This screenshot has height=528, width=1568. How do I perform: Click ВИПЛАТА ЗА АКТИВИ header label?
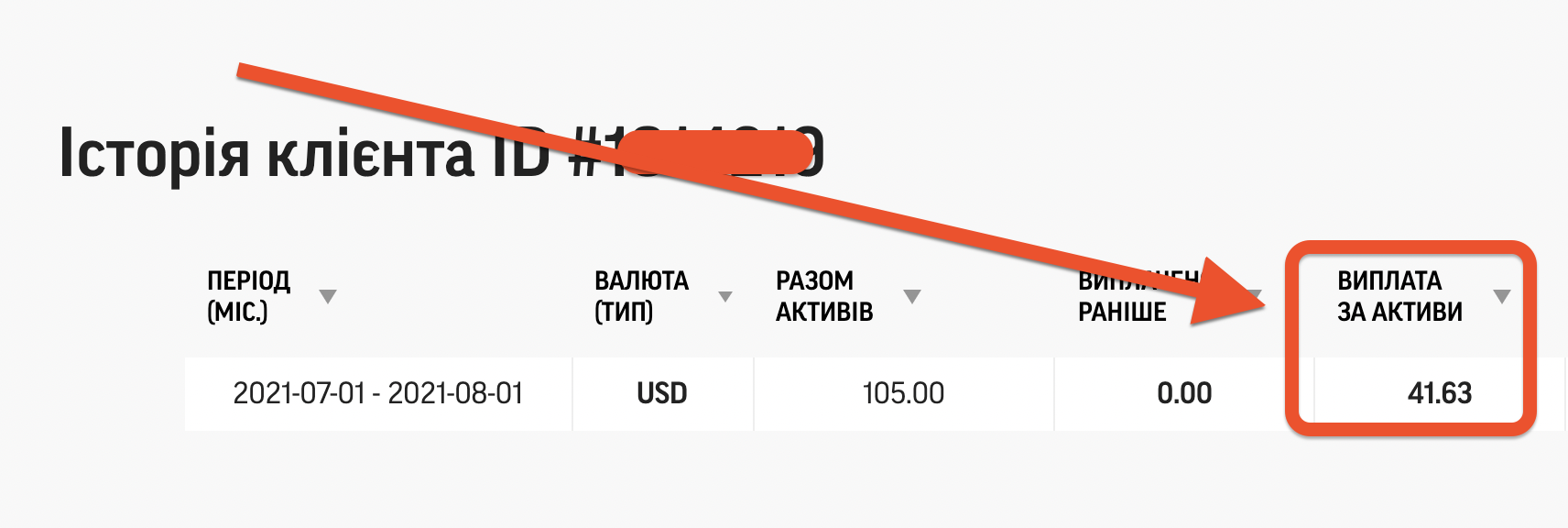[1399, 296]
